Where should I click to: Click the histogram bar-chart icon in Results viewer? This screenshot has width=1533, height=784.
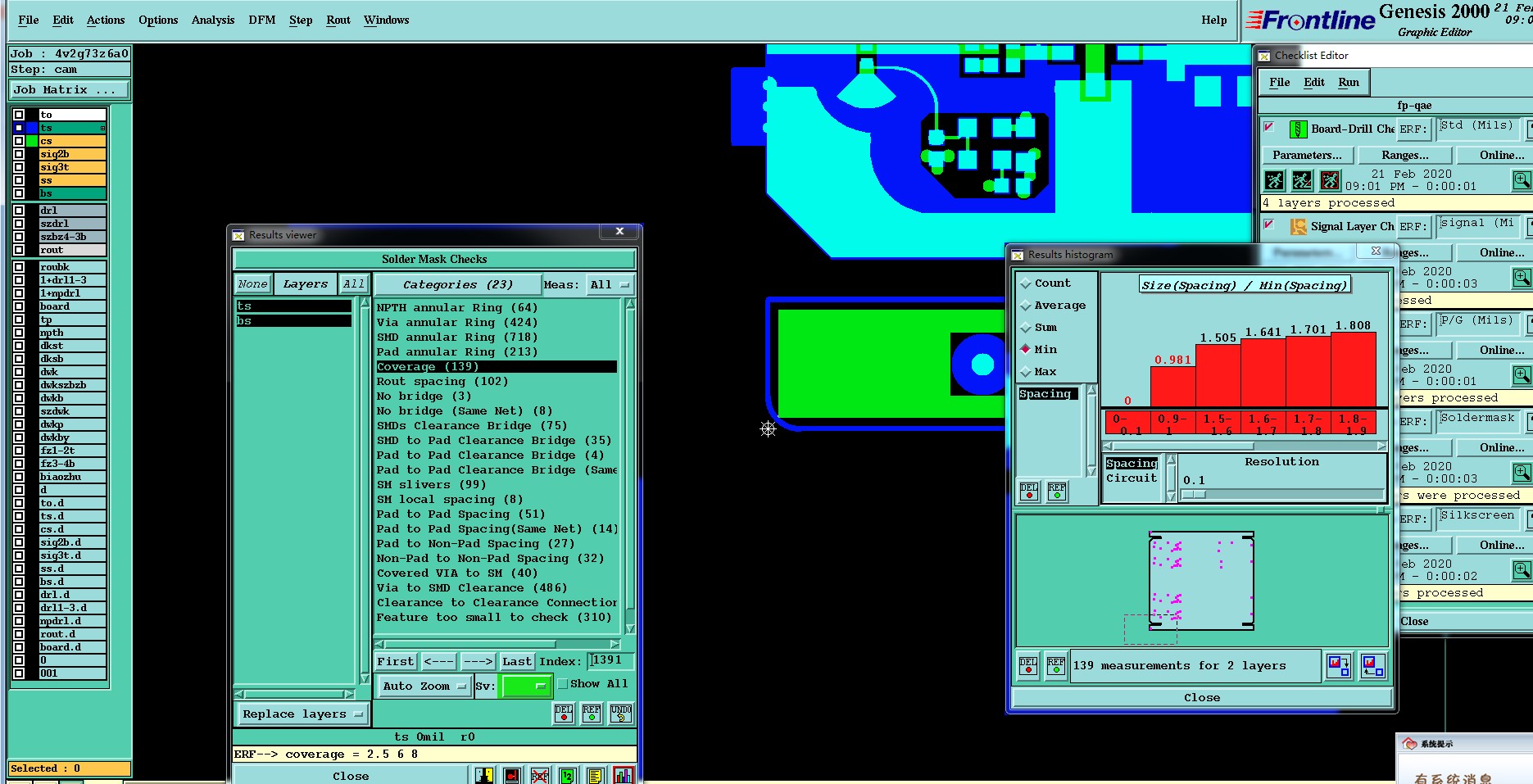point(624,775)
